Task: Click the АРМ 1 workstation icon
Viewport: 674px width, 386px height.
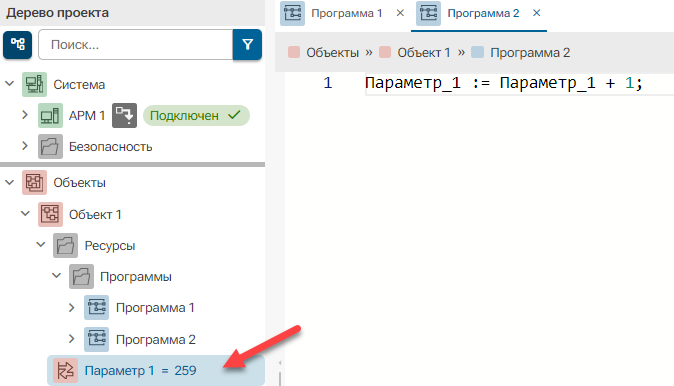Action: 50,115
